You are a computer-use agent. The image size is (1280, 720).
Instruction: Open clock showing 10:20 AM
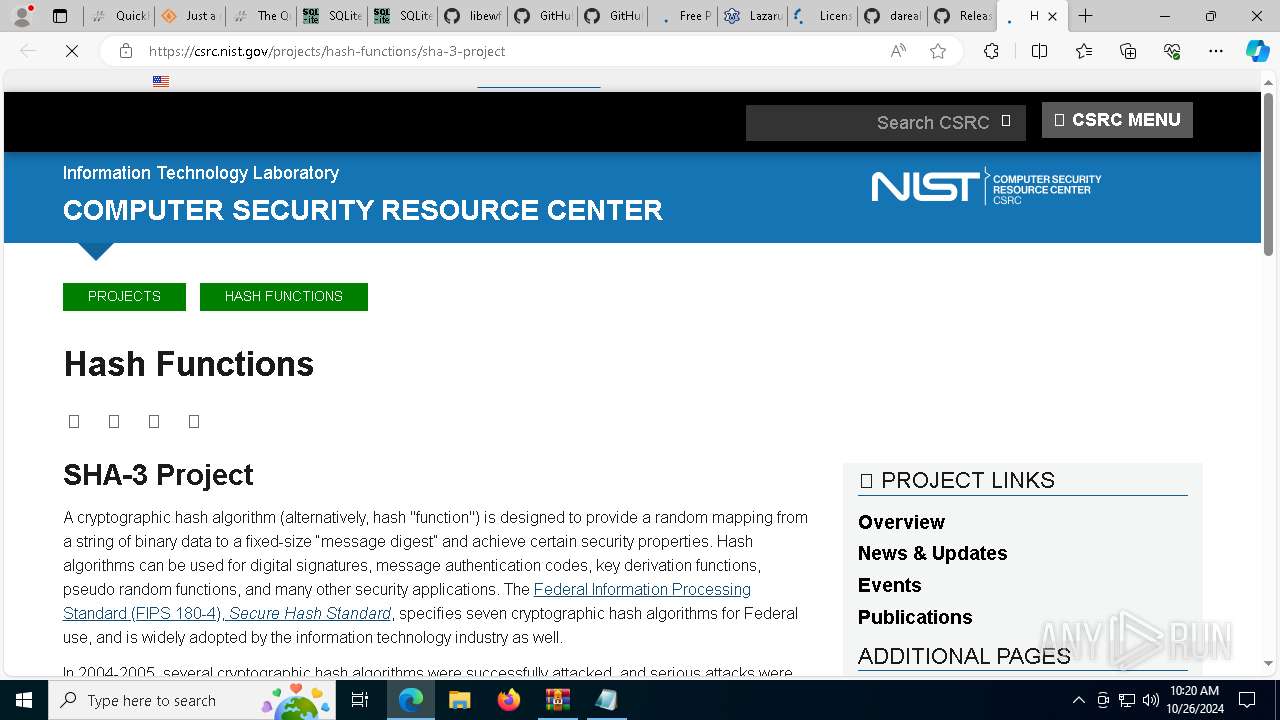tap(1194, 700)
